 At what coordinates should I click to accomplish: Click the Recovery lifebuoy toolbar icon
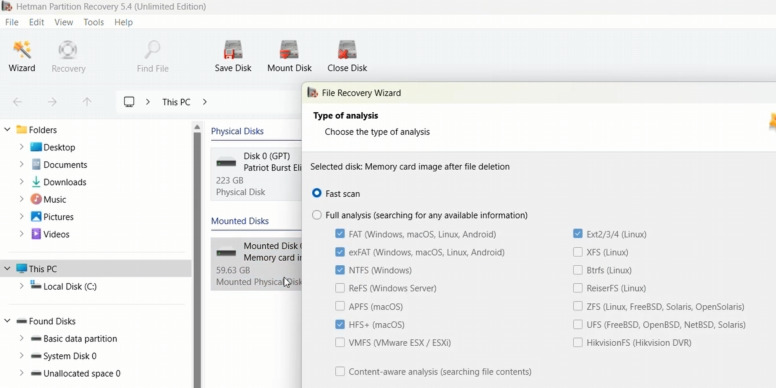click(x=68, y=49)
